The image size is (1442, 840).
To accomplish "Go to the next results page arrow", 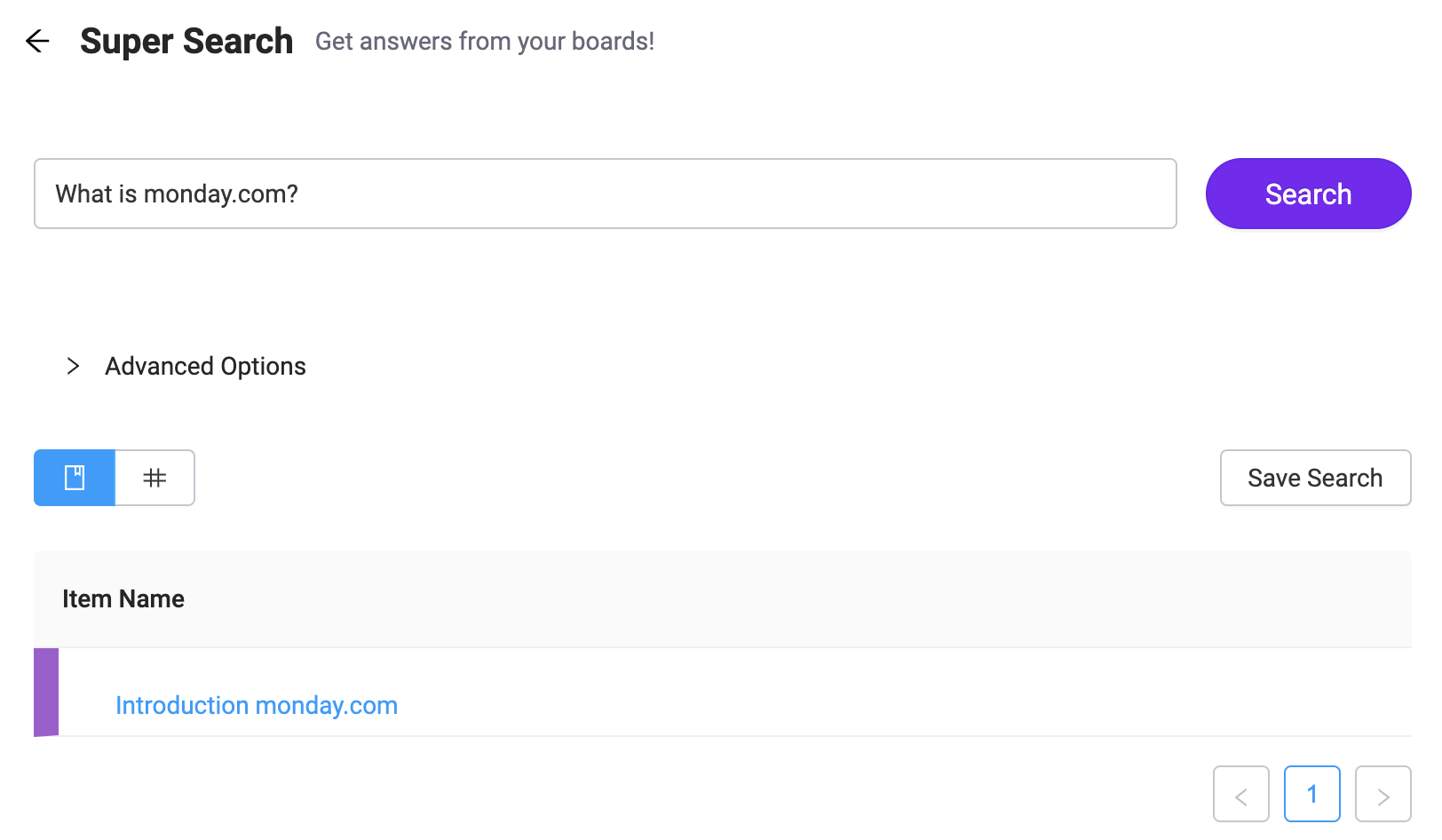I will (1383, 795).
